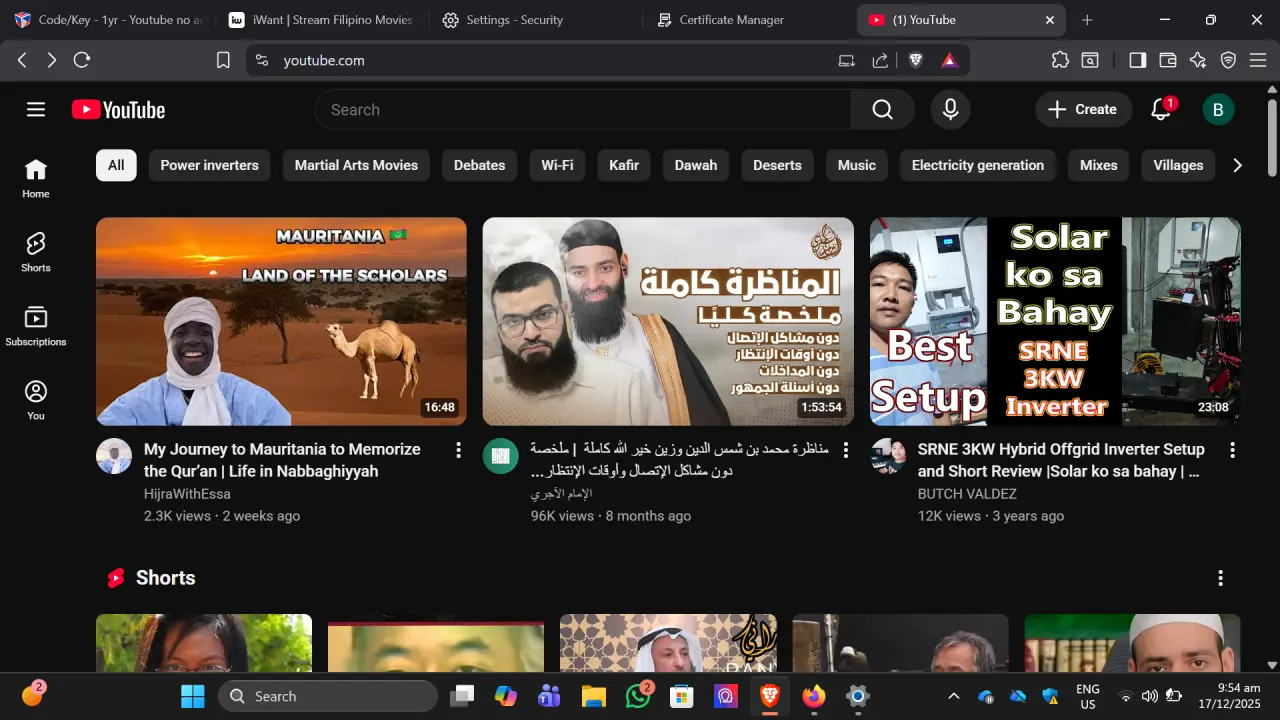Open options menu for Arabic debate video
Screen dimensions: 1280x720
[845, 450]
